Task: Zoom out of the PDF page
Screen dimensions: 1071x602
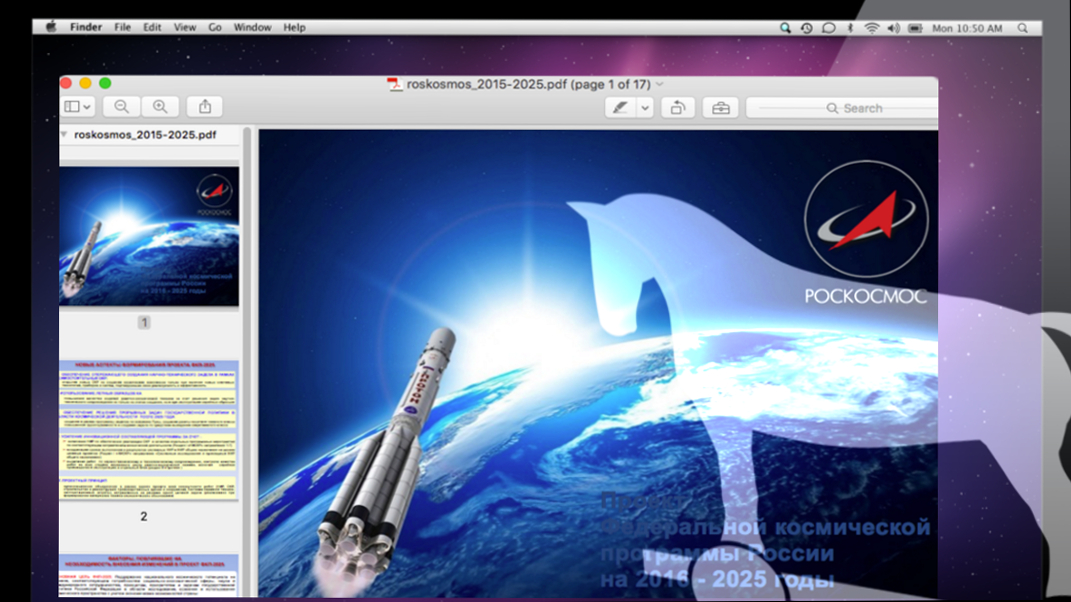Action: click(x=122, y=107)
